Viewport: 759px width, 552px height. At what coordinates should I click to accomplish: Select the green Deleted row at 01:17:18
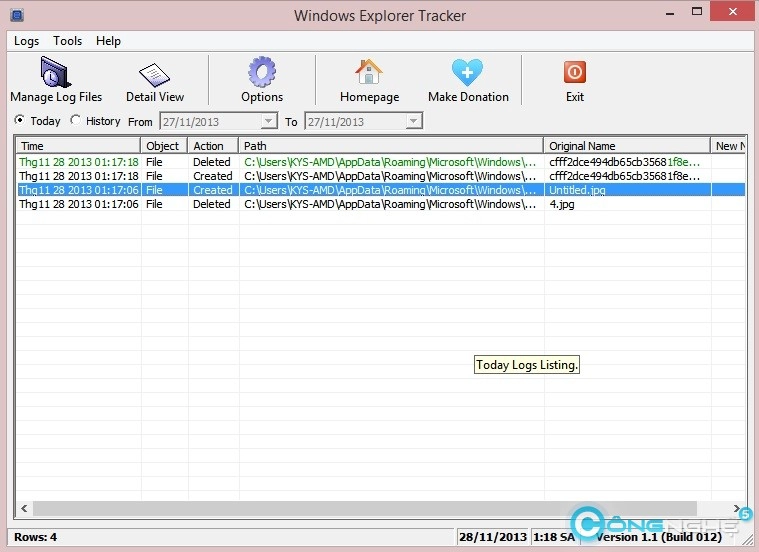coord(381,162)
